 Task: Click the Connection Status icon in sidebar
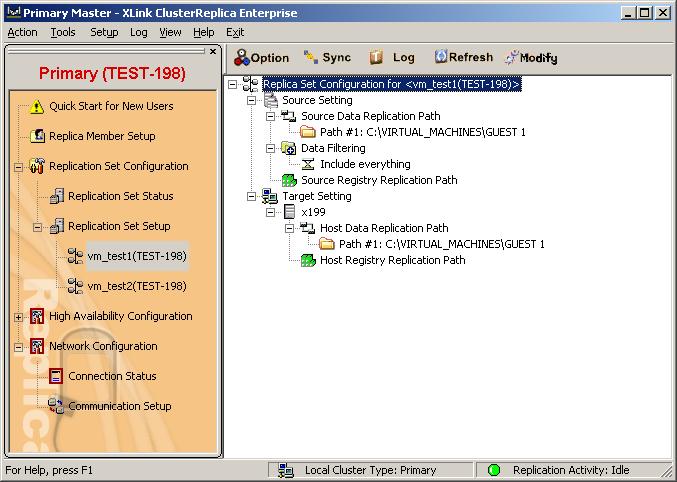click(56, 376)
